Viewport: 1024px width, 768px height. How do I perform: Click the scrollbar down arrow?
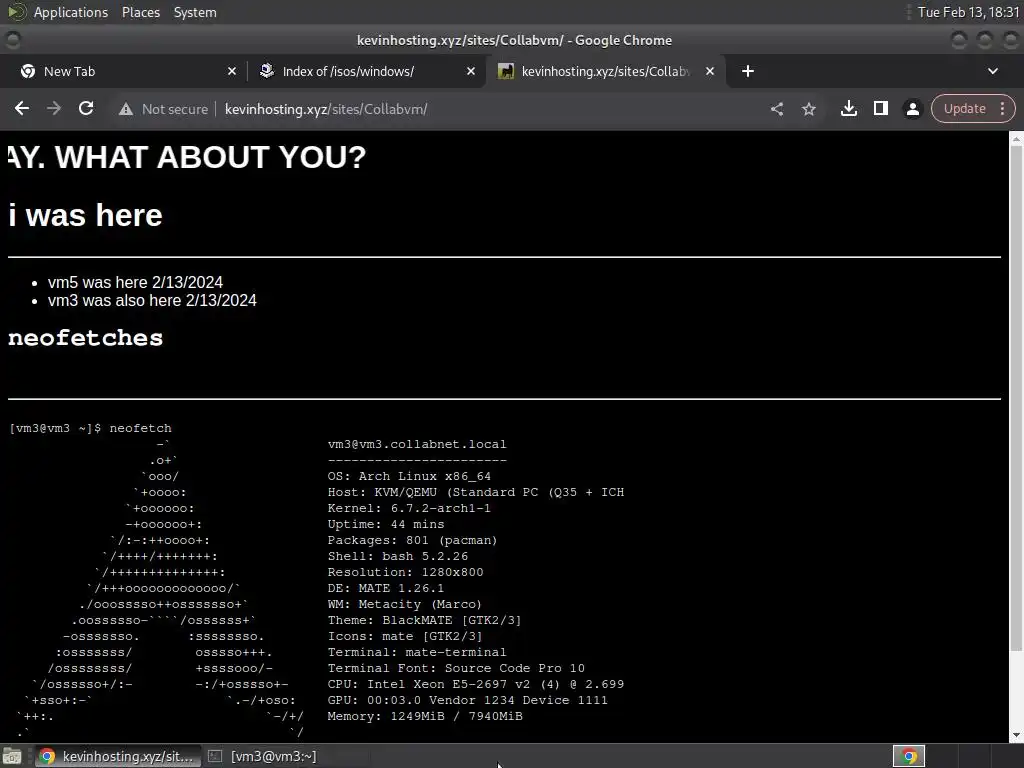[x=1016, y=735]
